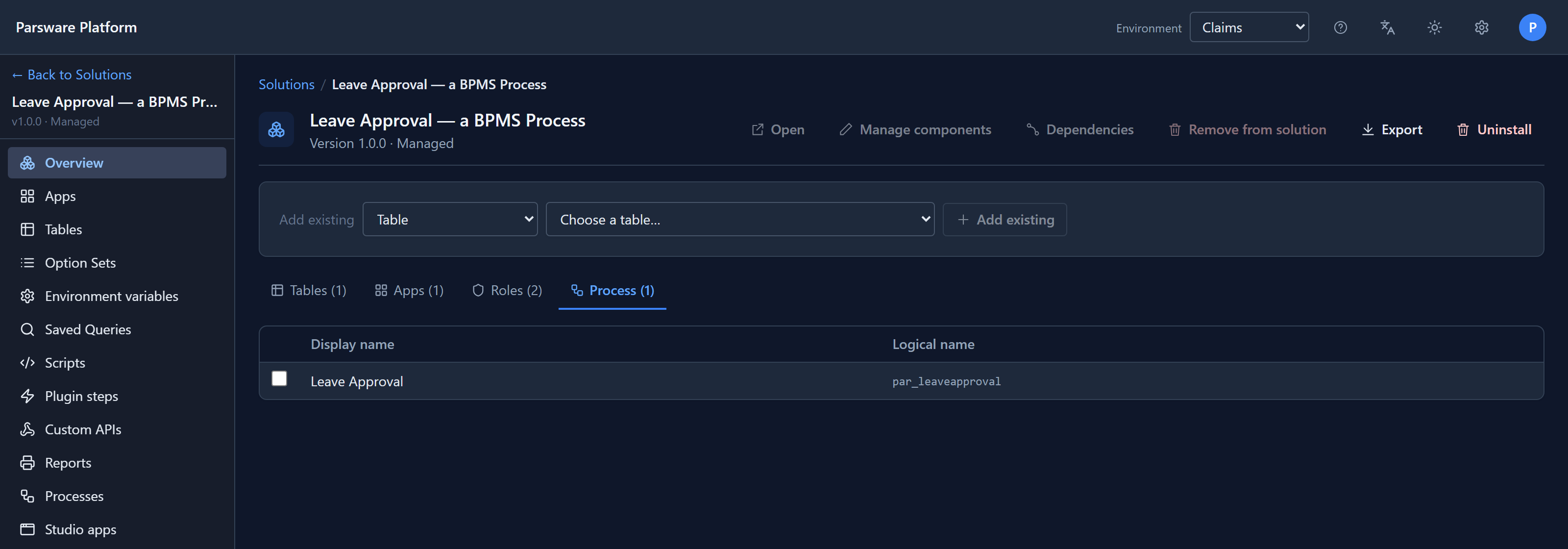
Task: Click the Overview sidebar icon
Action: (27, 163)
